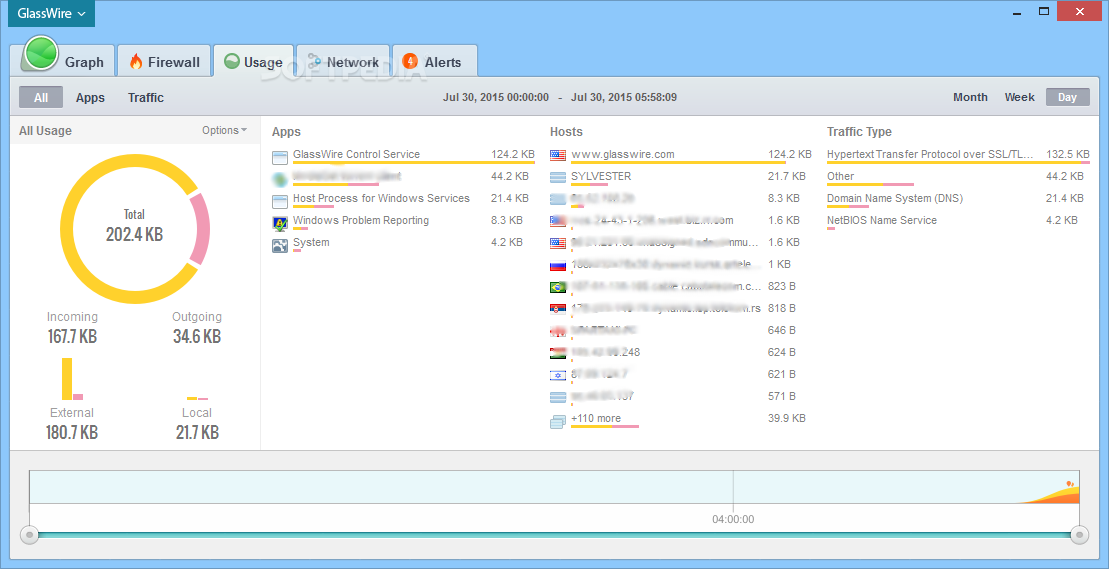Click the 39.9 KB value for +110 more

pyautogui.click(x=786, y=418)
